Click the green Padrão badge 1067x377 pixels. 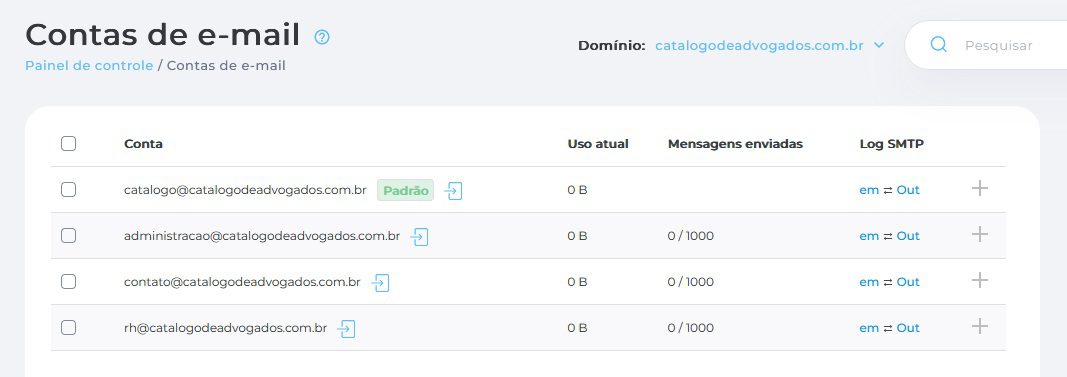click(x=406, y=191)
